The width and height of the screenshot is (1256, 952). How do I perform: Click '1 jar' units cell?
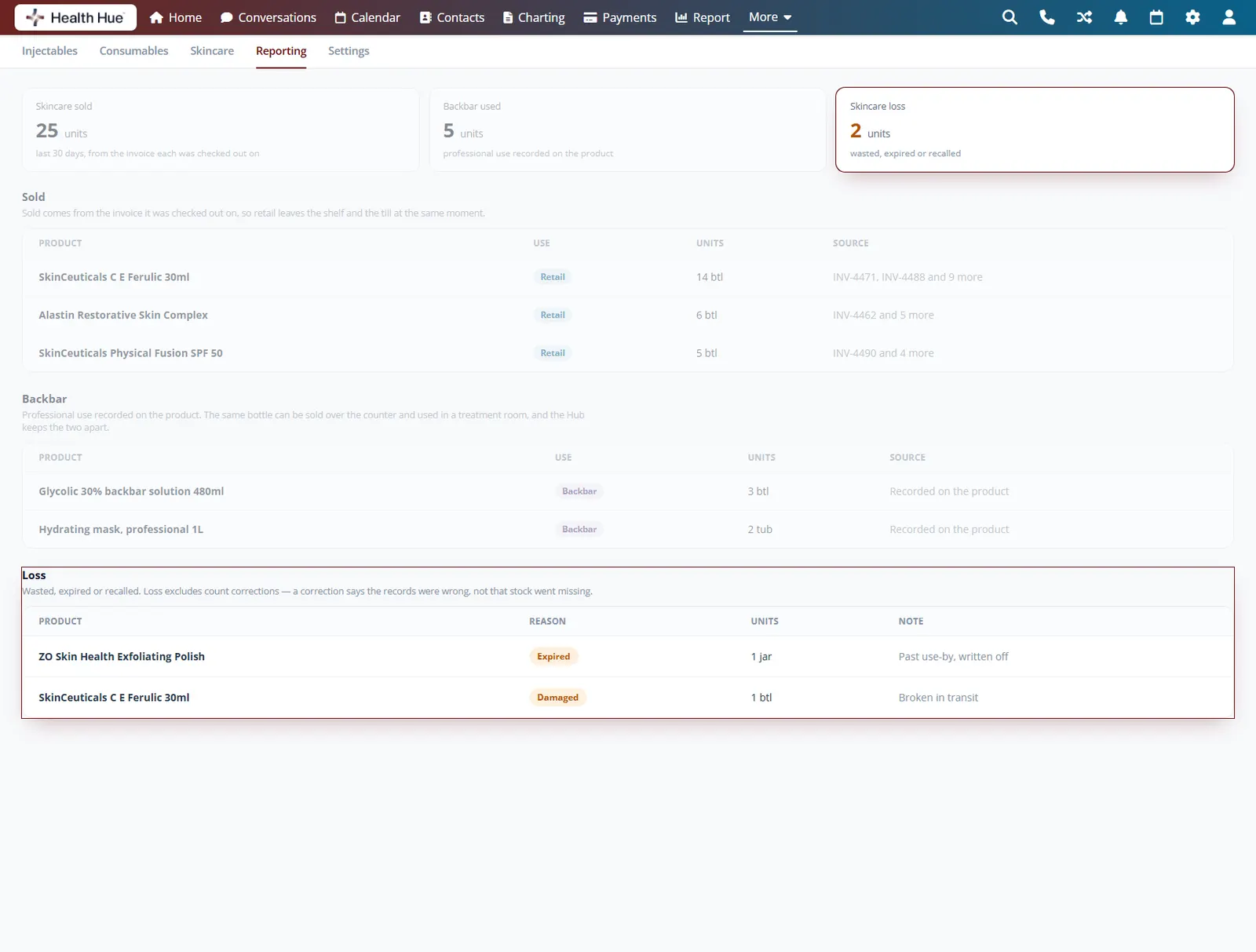click(x=761, y=657)
